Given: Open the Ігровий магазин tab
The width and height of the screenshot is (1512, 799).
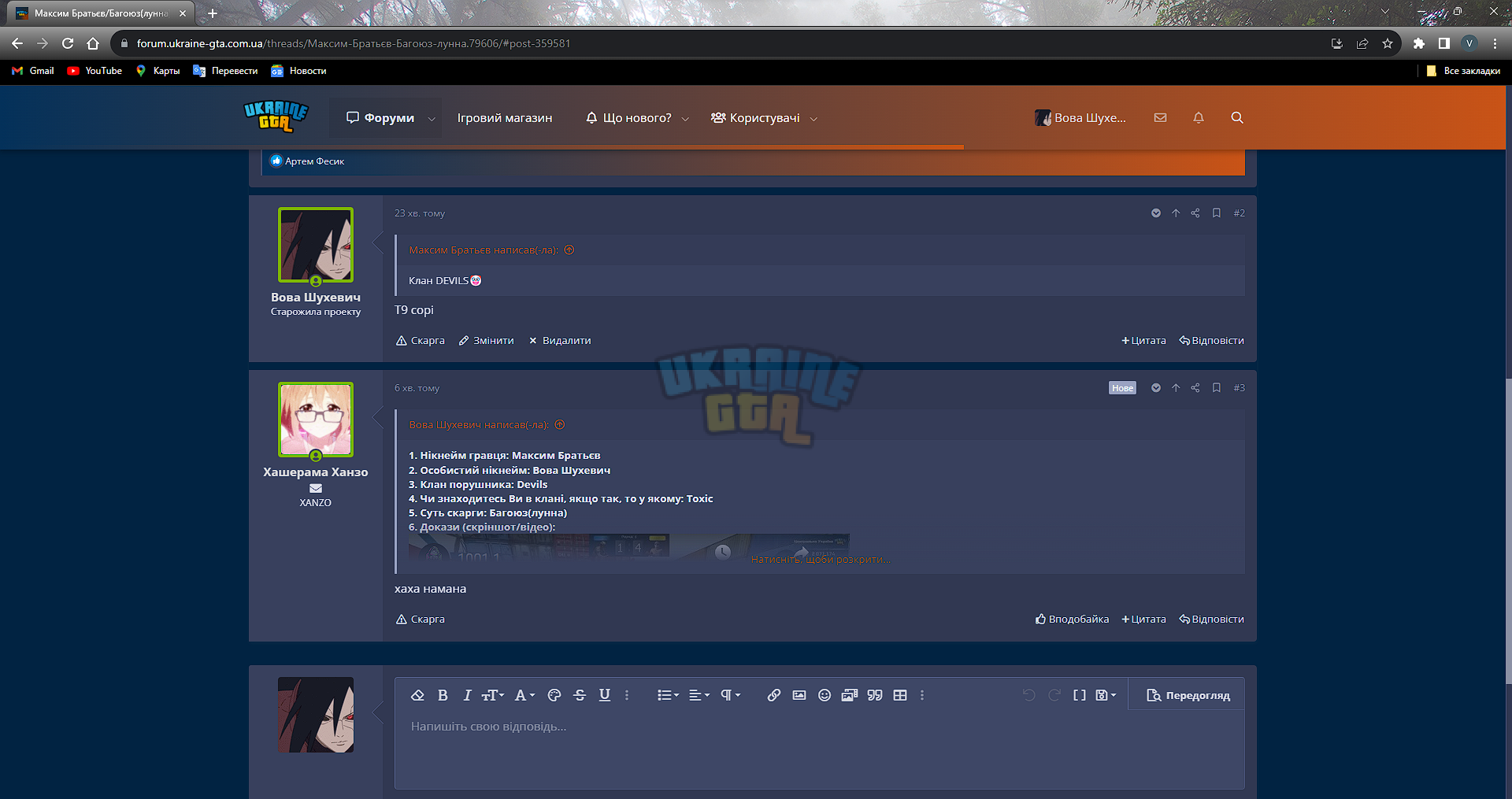Looking at the screenshot, I should coord(505,118).
